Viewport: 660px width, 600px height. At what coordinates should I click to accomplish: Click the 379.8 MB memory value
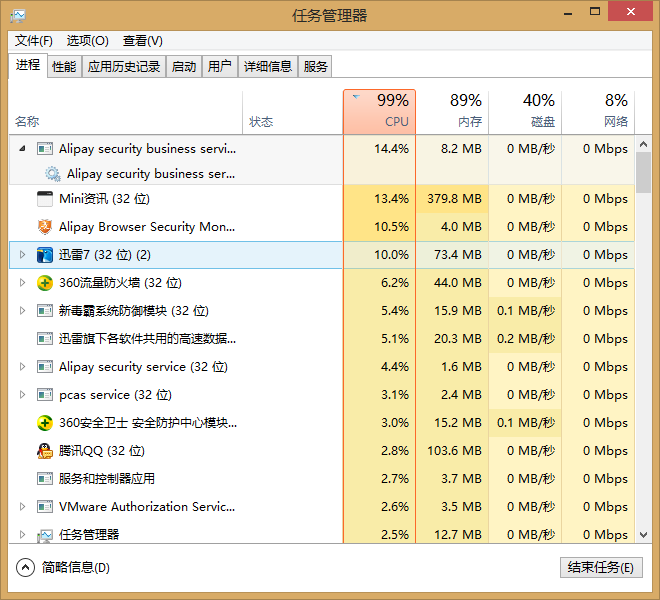(x=454, y=199)
